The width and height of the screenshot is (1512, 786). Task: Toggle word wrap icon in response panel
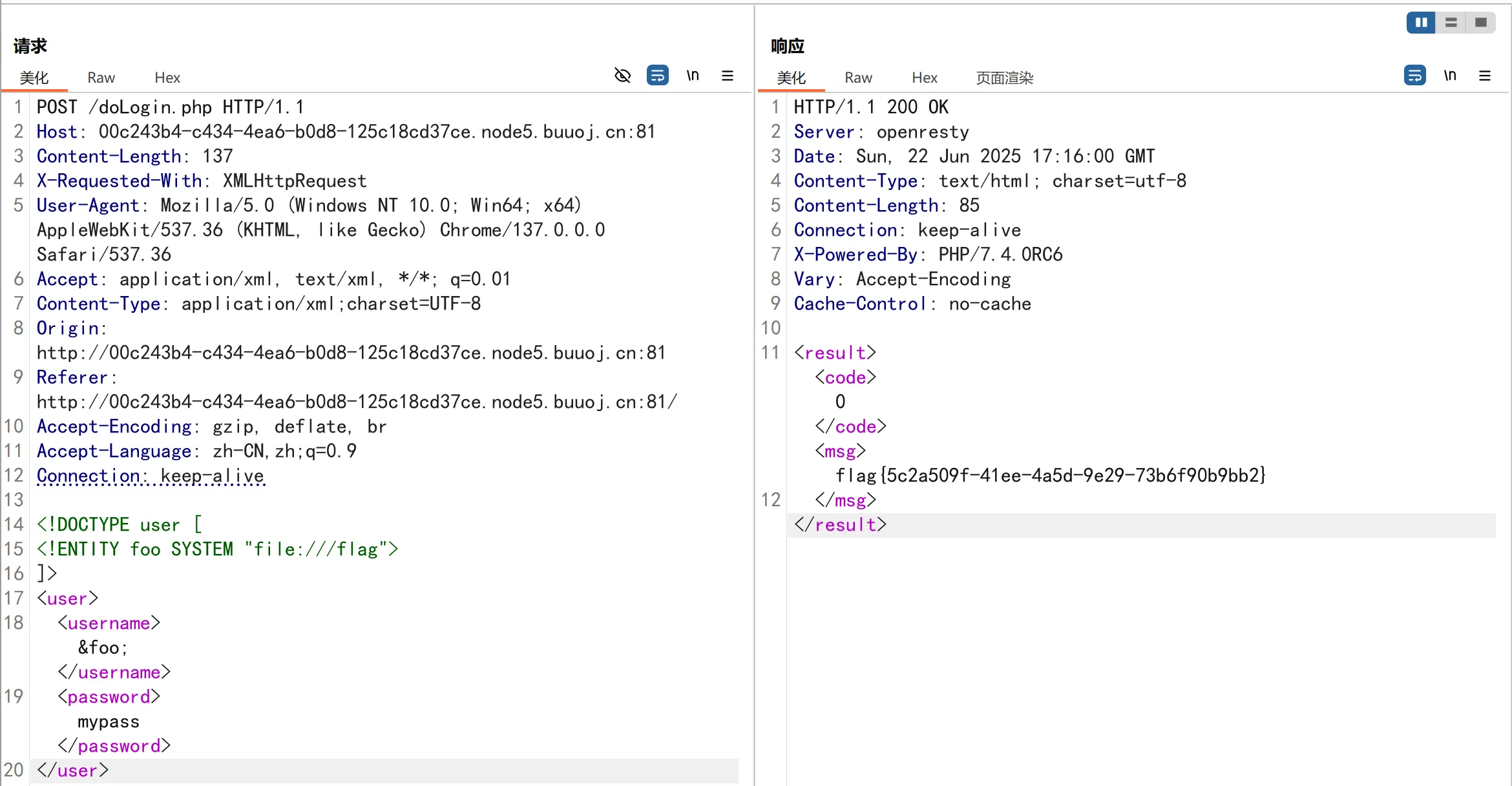click(x=1414, y=76)
